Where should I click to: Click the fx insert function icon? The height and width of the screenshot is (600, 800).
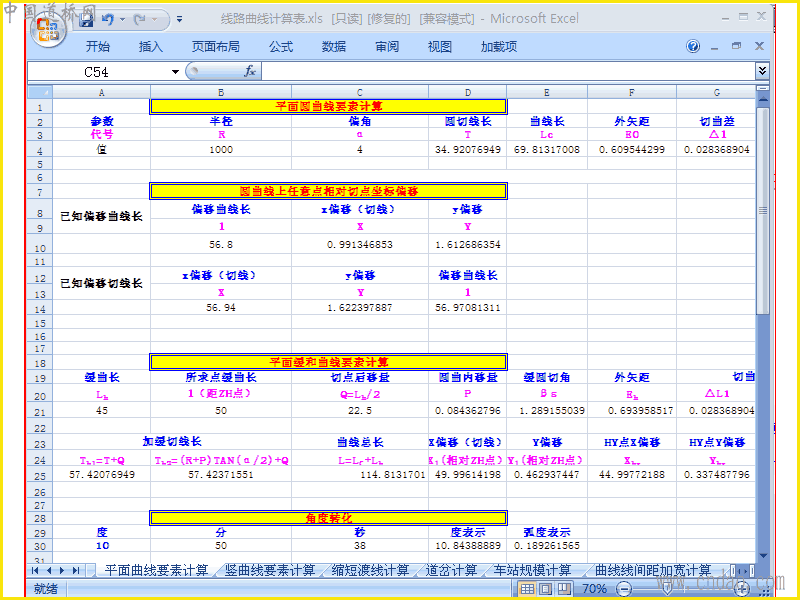pyautogui.click(x=250, y=71)
